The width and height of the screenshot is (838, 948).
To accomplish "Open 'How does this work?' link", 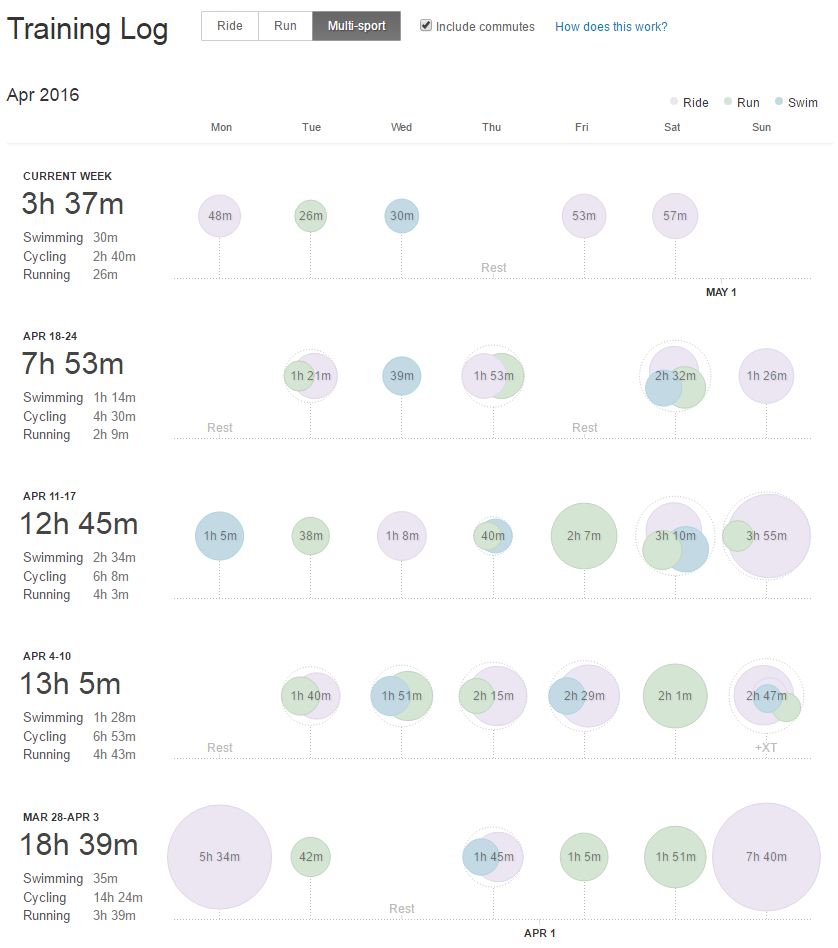I will 611,27.
